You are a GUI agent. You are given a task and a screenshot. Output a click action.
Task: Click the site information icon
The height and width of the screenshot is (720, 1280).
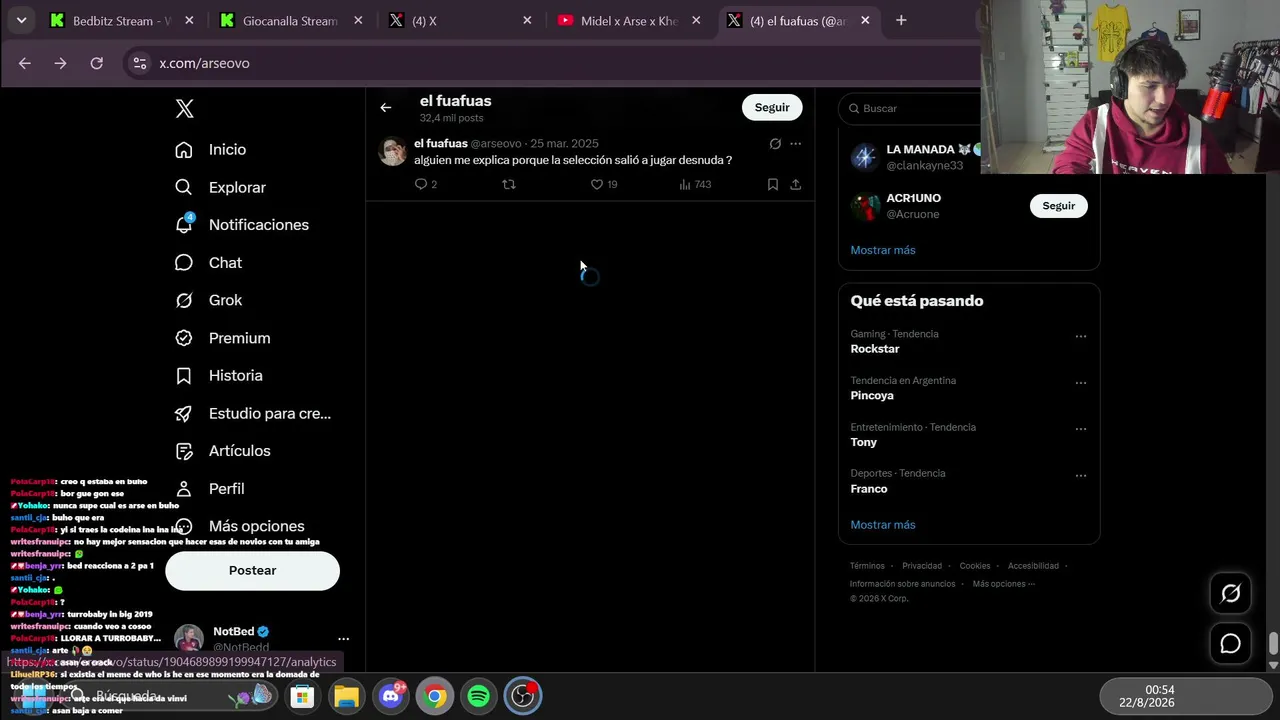140,63
